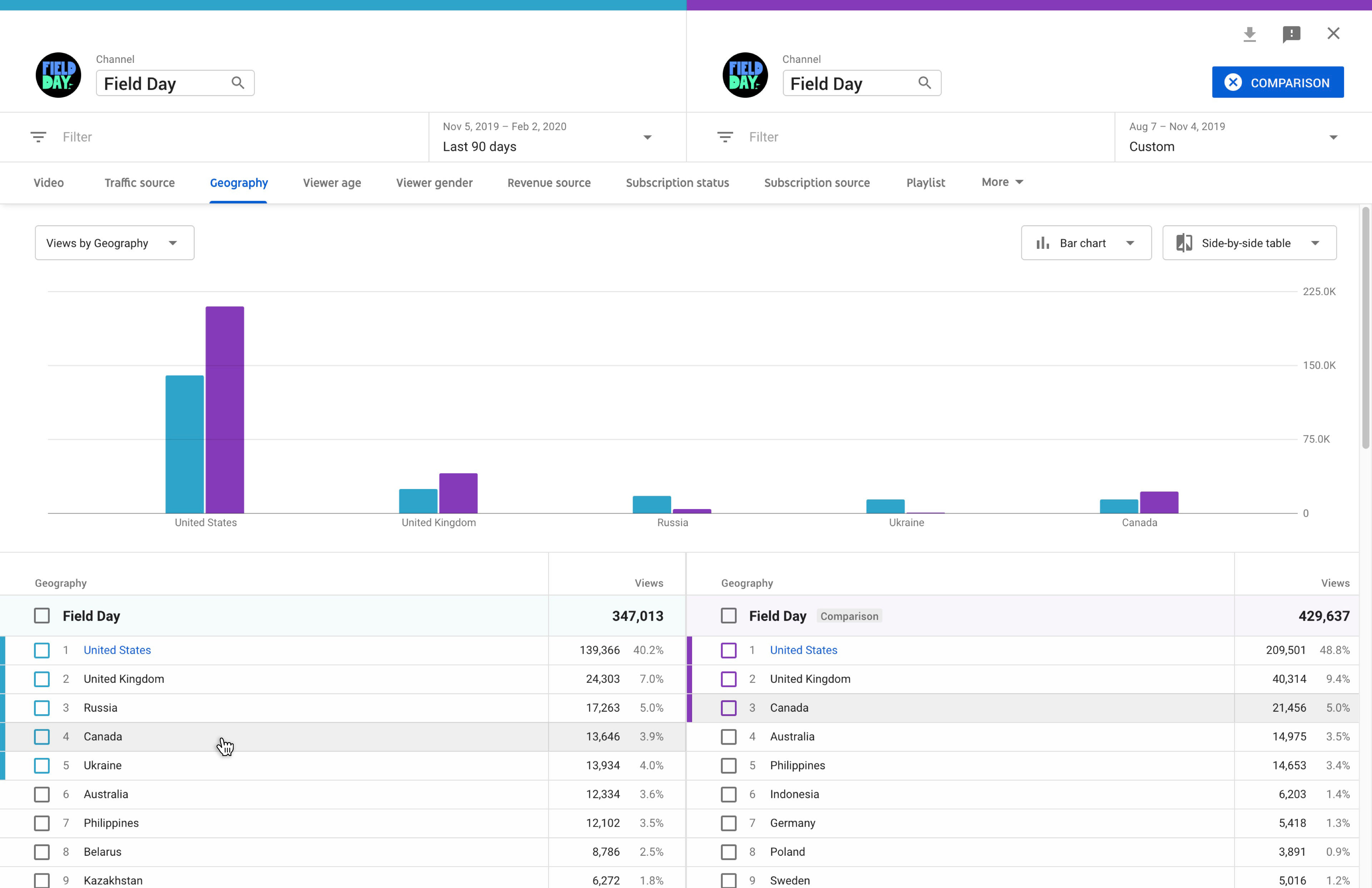
Task: Toggle left Russia row checkbox
Action: point(41,708)
